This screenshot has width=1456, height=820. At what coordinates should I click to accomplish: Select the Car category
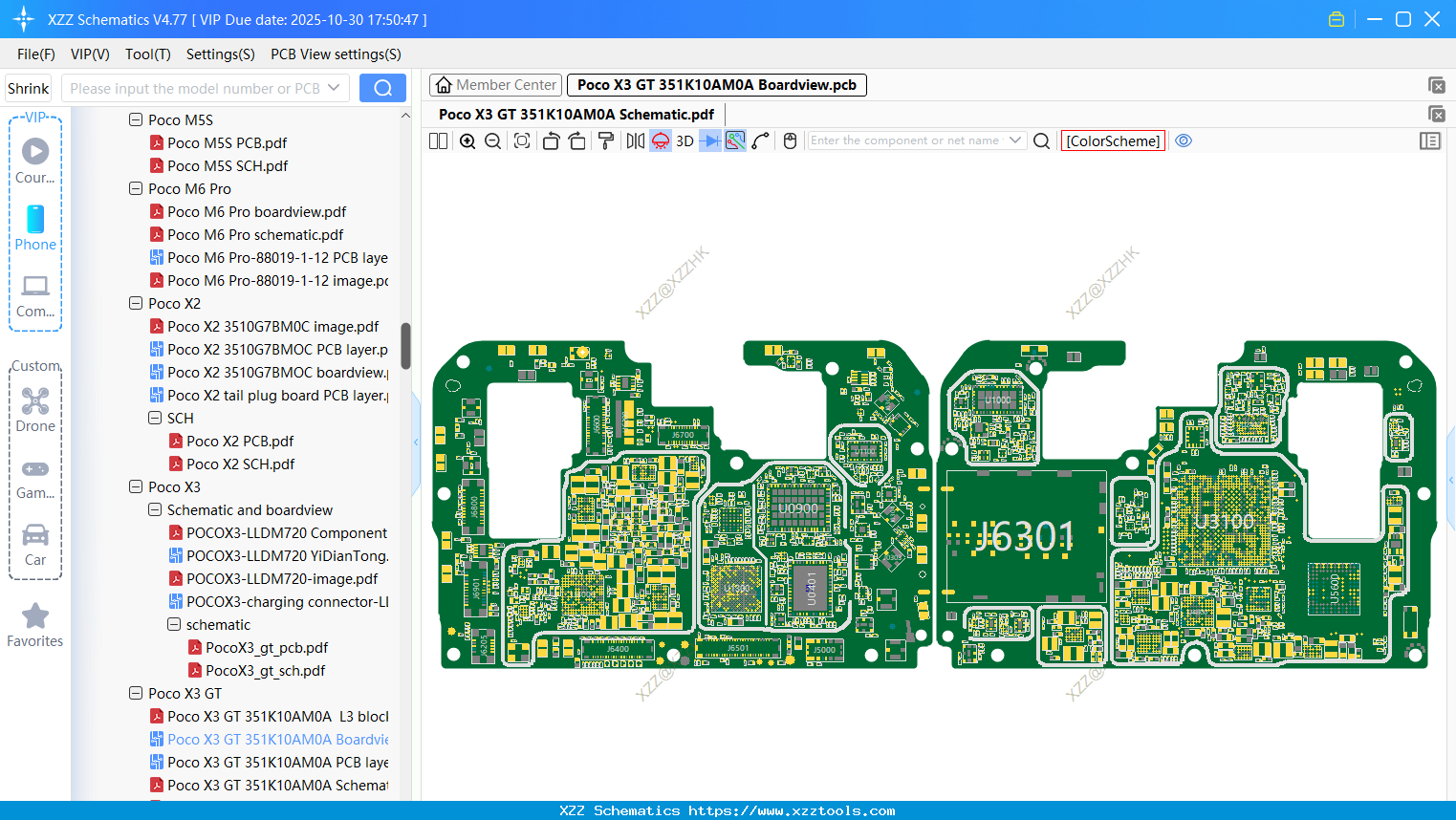[35, 544]
